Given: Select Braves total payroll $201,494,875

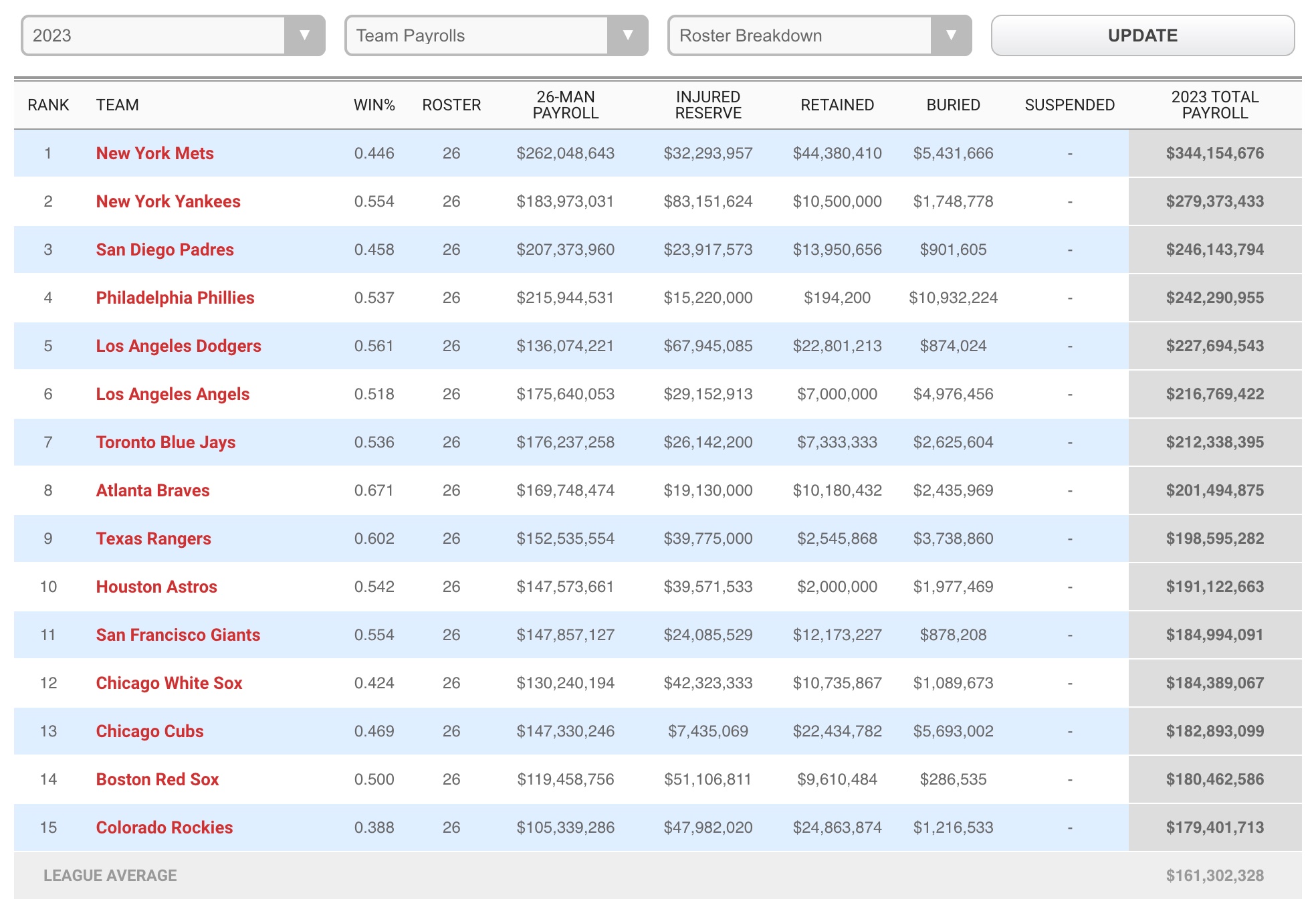Looking at the screenshot, I should [1215, 490].
